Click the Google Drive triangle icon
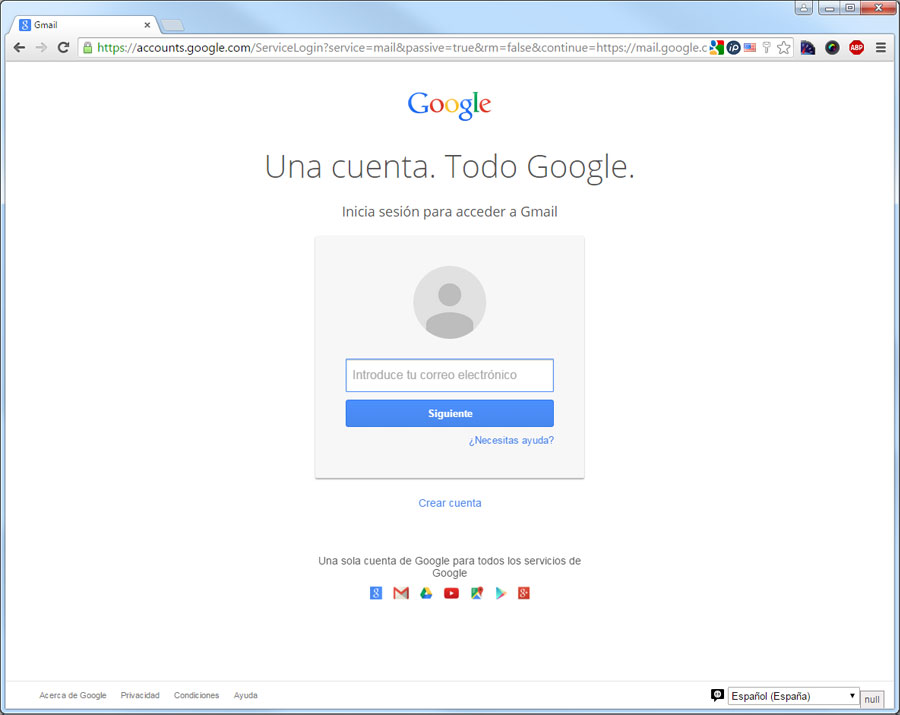900x715 pixels. tap(426, 593)
